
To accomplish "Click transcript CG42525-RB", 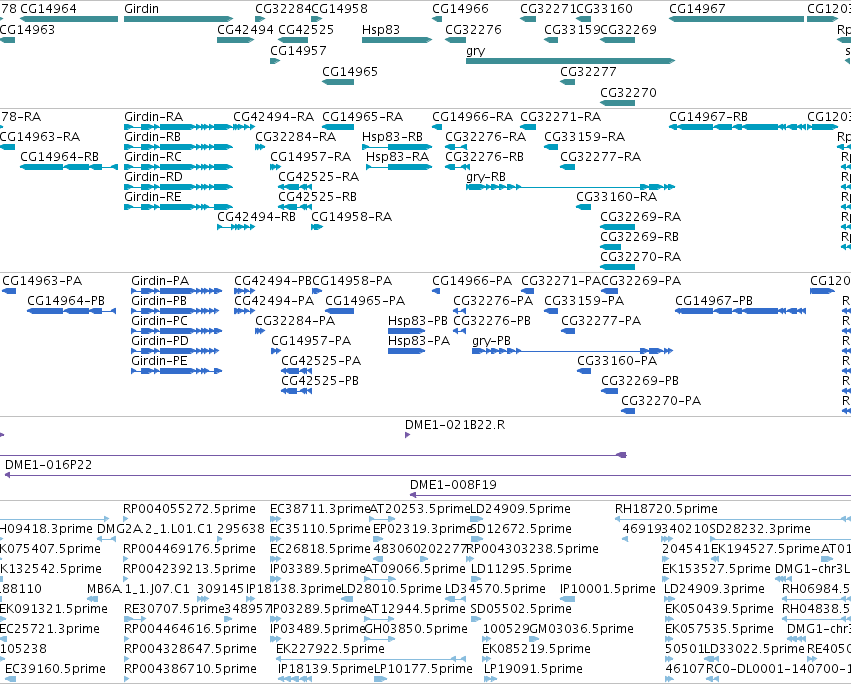I will coord(317,197).
